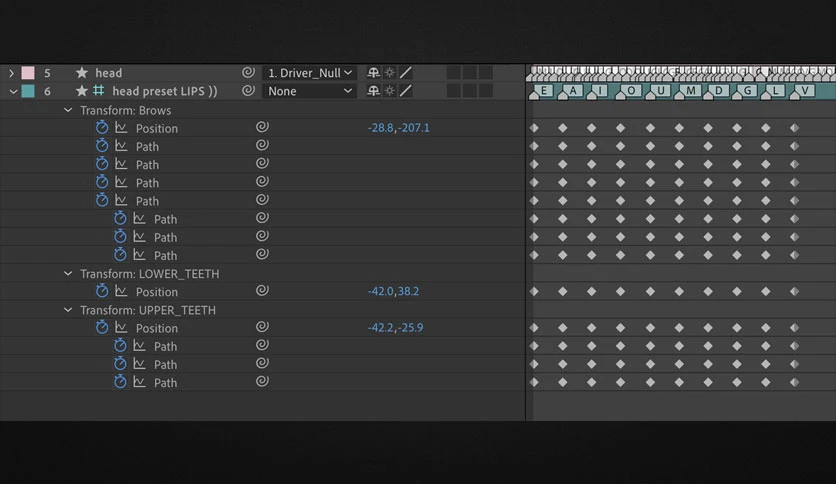Click the graph icon for UPPER_TEETH Position
This screenshot has height=484, width=836.
[121, 327]
